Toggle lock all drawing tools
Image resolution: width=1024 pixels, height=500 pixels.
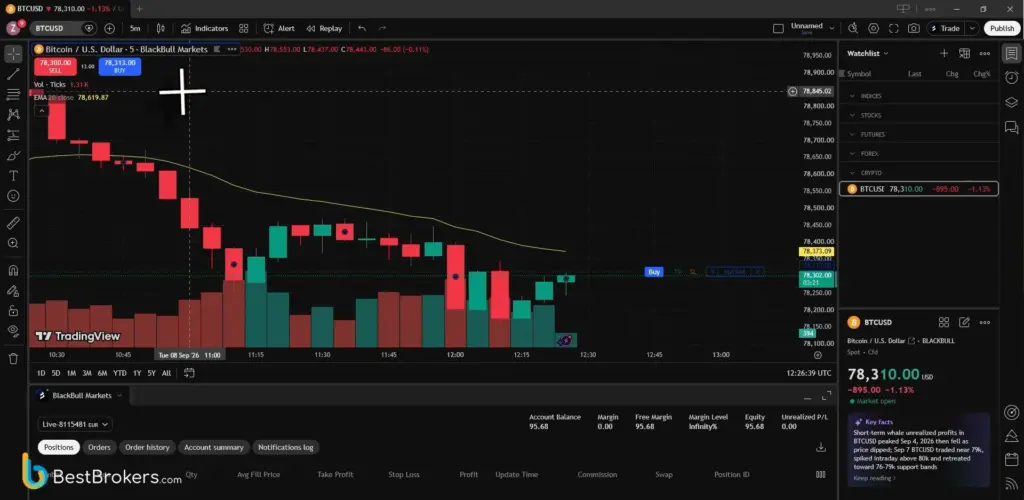(13, 311)
